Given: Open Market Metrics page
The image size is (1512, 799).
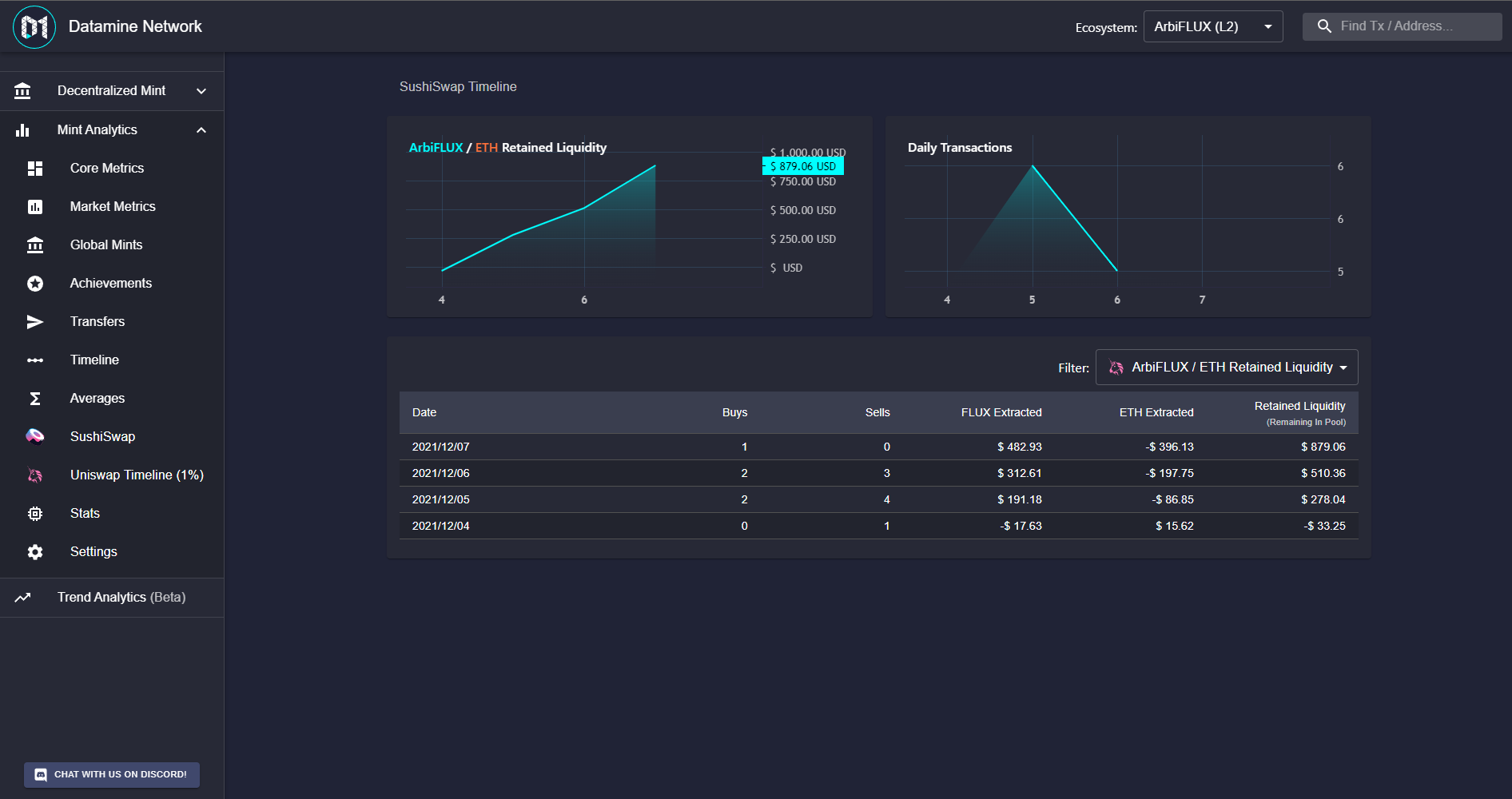Looking at the screenshot, I should pyautogui.click(x=112, y=207).
